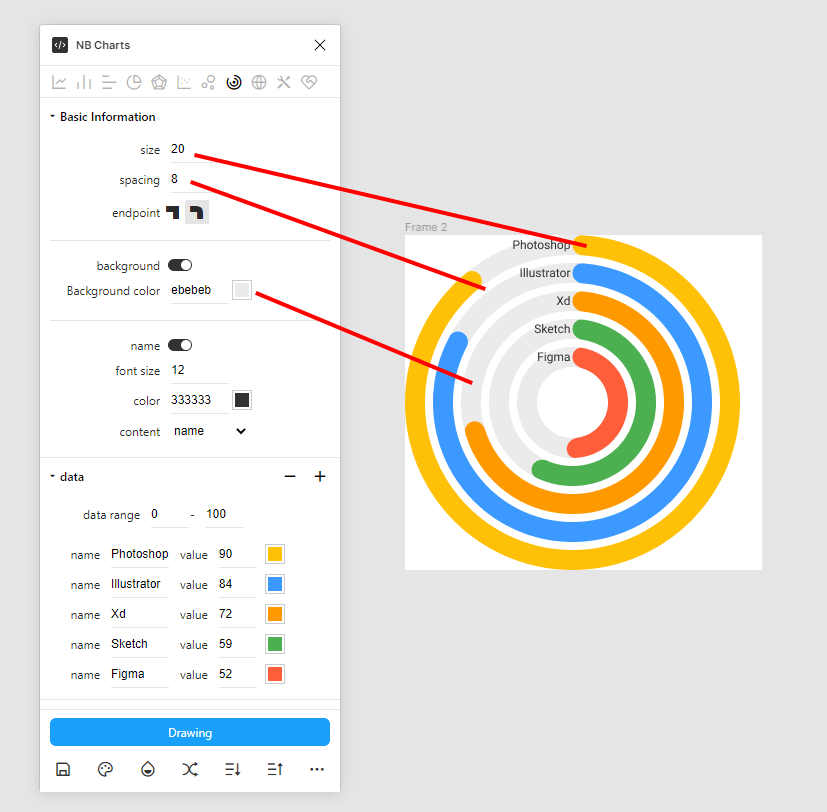Toggle the background switch
This screenshot has height=812, width=827.
point(180,265)
